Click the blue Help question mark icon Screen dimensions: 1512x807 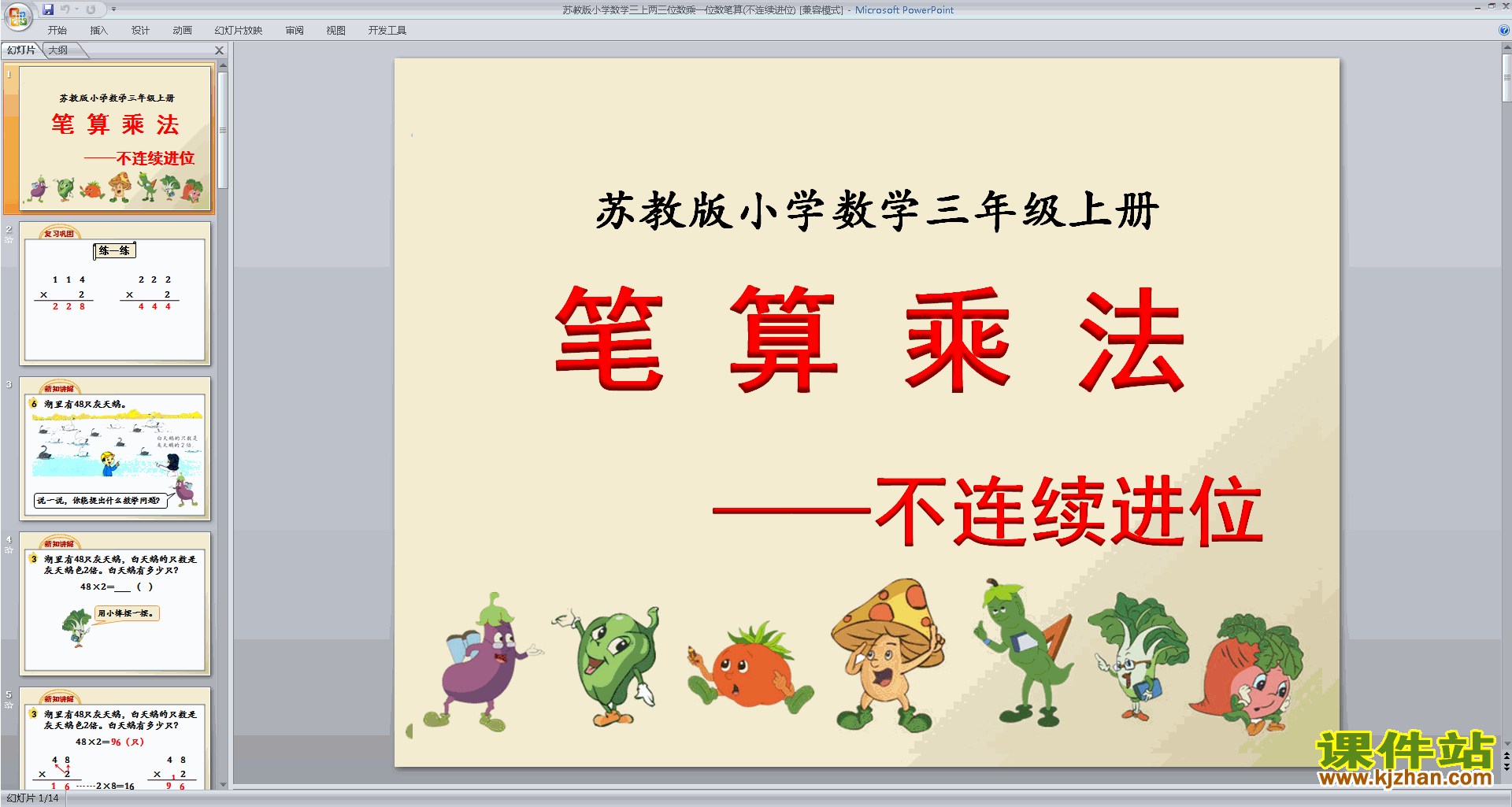click(x=1503, y=31)
